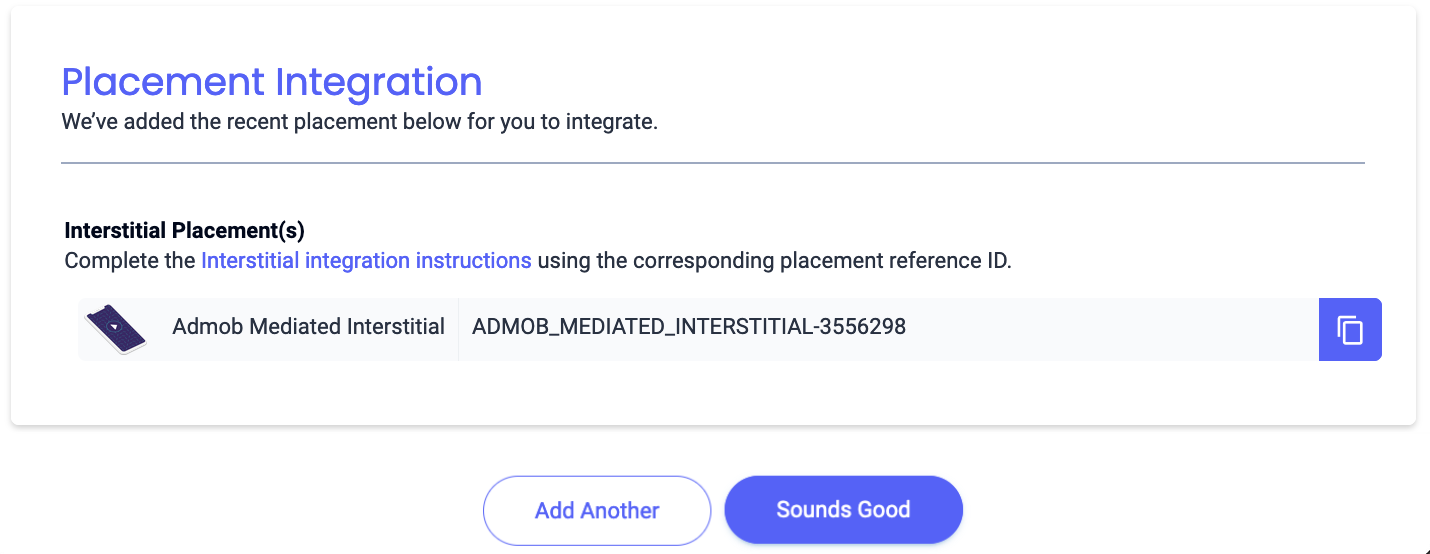Screen dimensions: 1430x554
Task: Click the word 'Admob' in placement name
Action: point(206,327)
